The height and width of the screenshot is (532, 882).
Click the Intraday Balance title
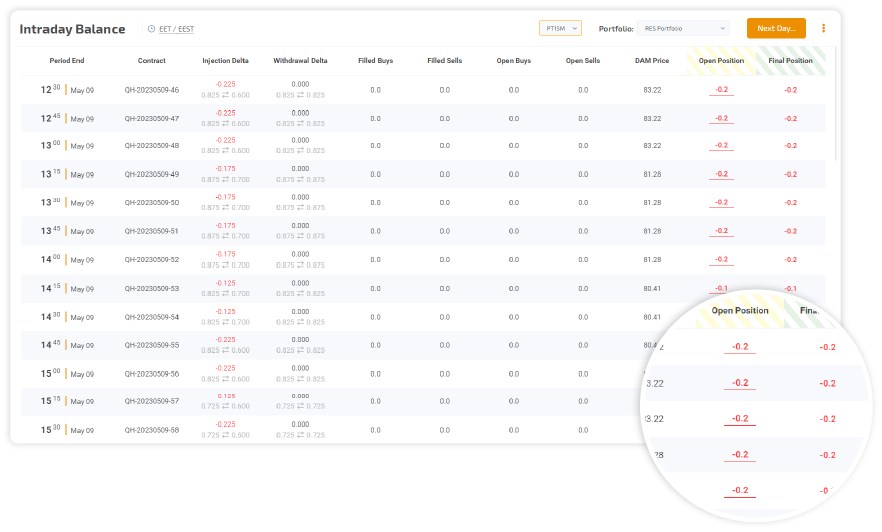coord(73,29)
